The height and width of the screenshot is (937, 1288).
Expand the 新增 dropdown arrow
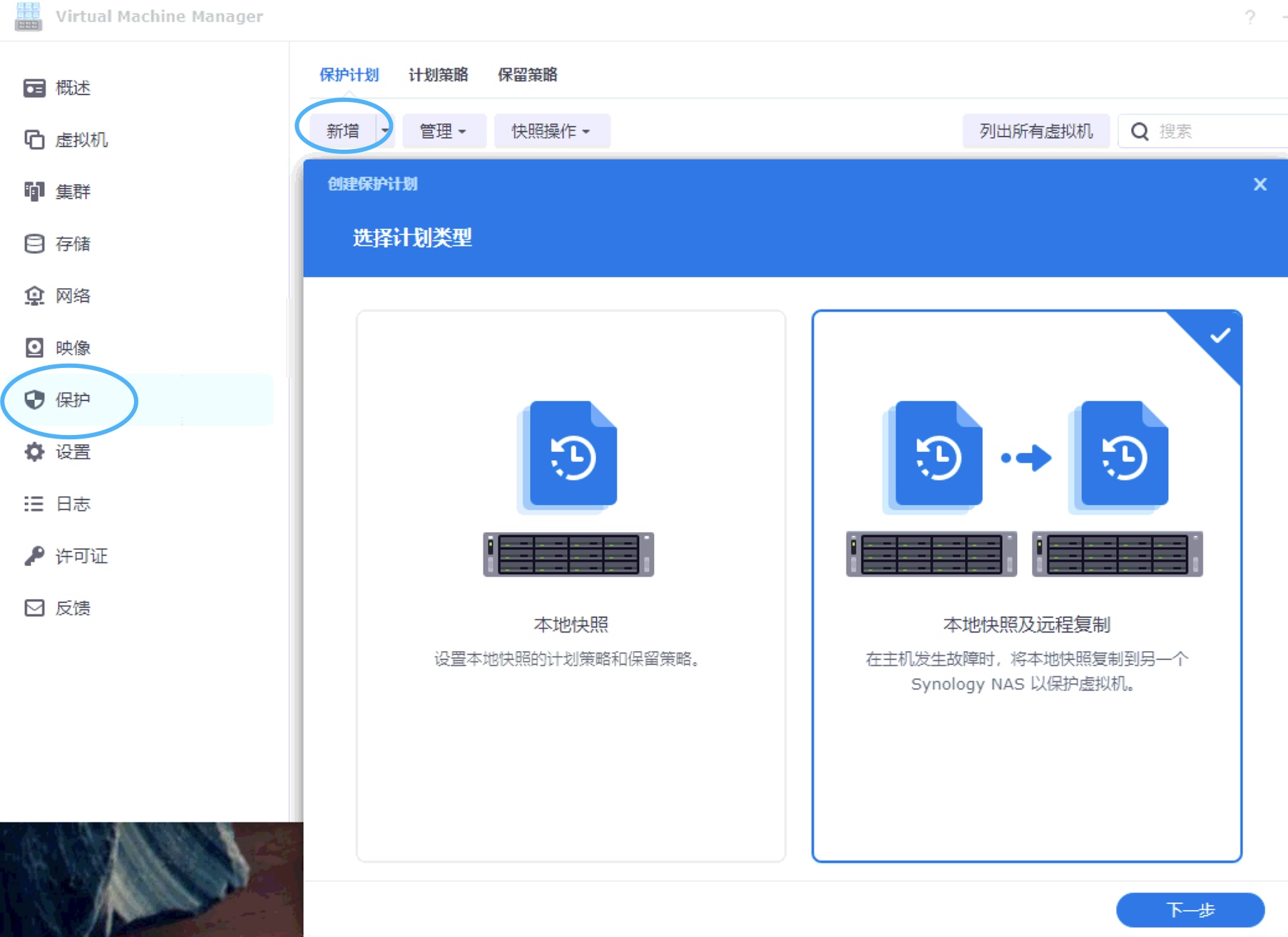(385, 131)
